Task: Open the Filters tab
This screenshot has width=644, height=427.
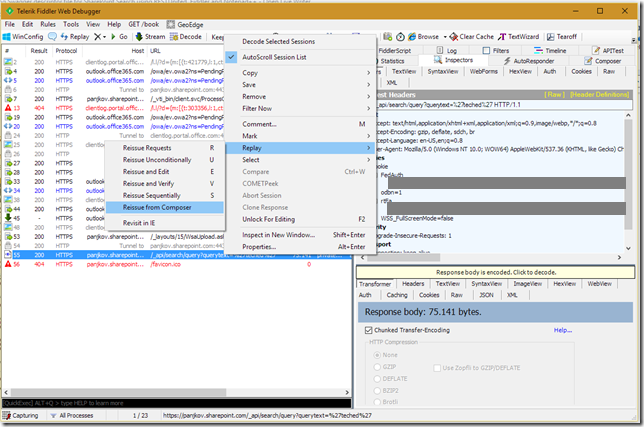Action: click(x=496, y=51)
